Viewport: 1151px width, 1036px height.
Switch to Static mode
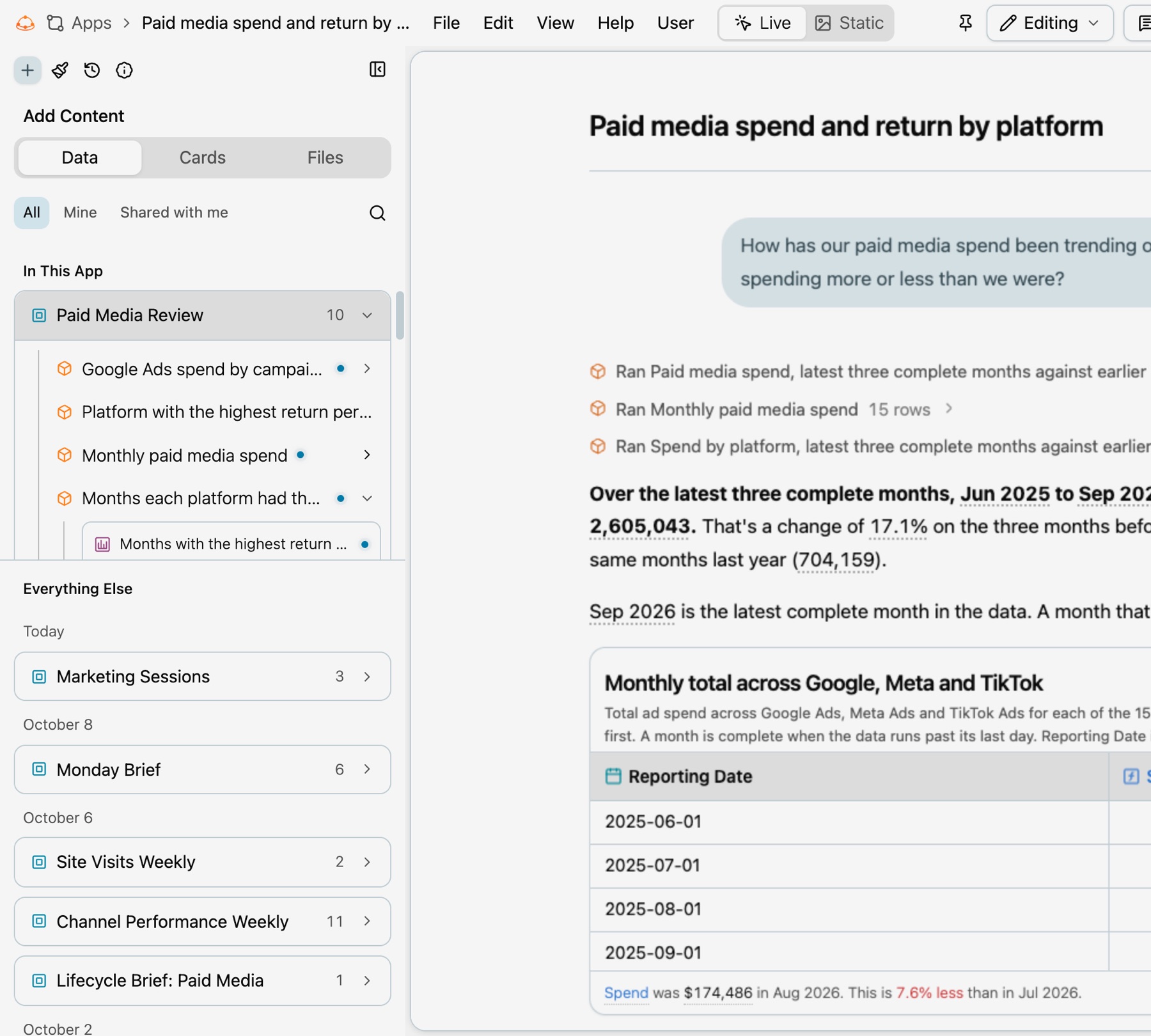point(849,23)
